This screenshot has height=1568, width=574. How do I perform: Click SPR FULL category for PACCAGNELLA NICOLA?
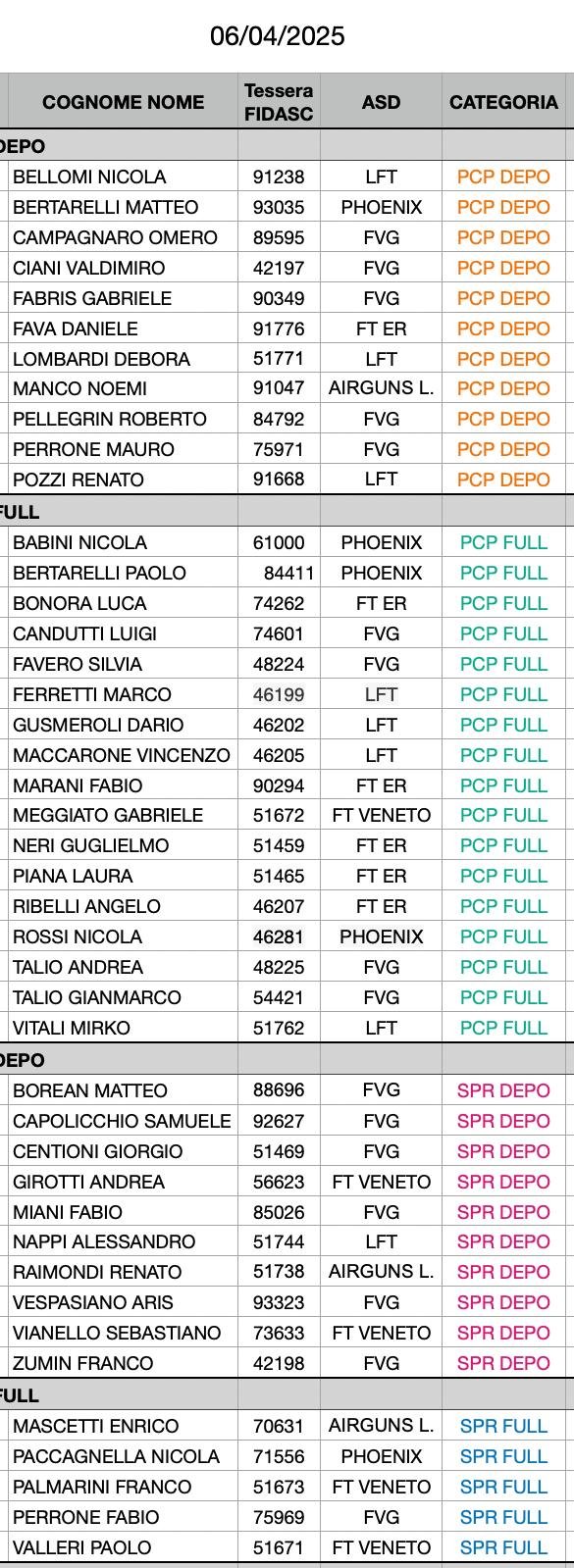[503, 1456]
